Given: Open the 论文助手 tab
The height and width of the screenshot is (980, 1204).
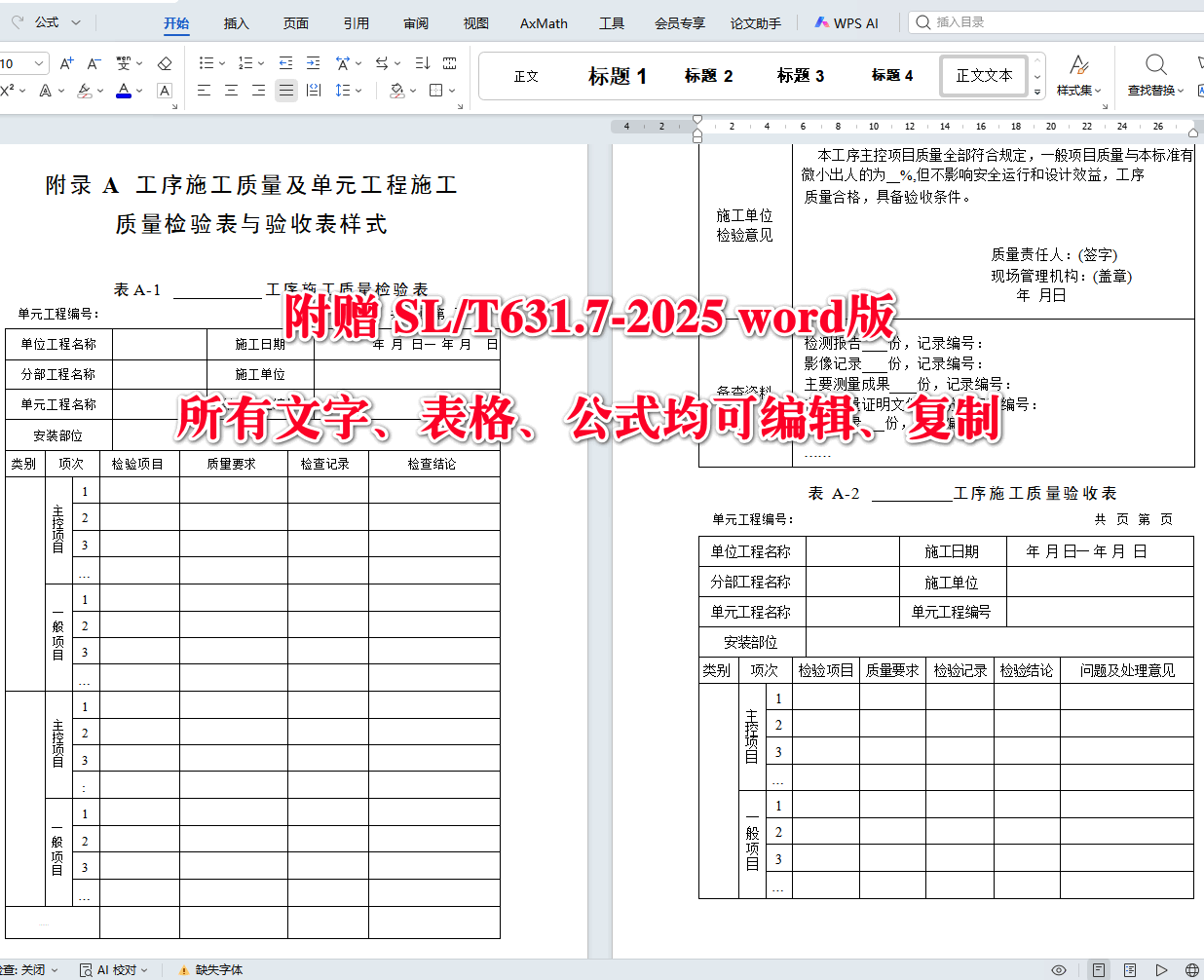Looking at the screenshot, I should point(756,23).
